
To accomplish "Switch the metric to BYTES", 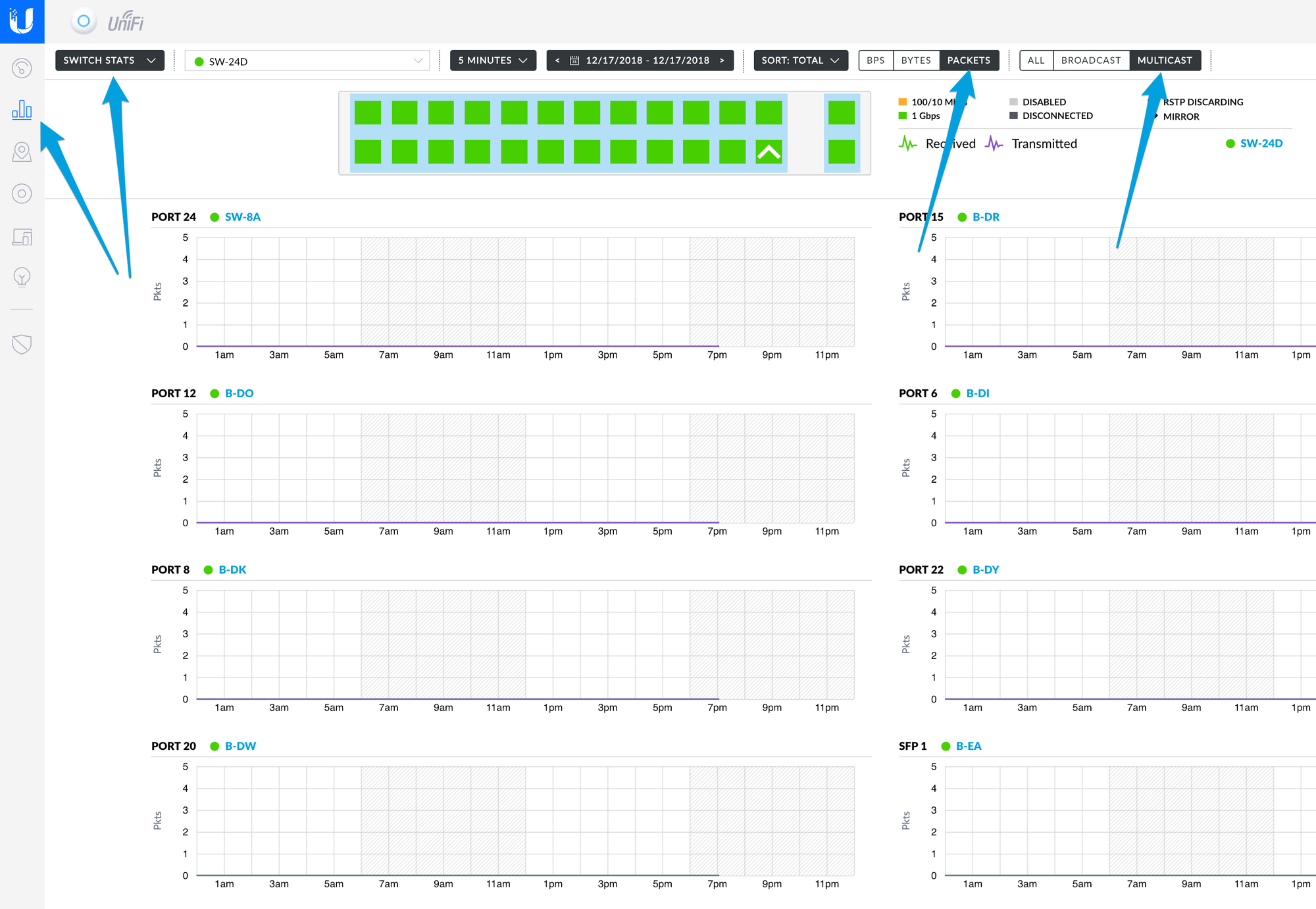I will pos(916,61).
